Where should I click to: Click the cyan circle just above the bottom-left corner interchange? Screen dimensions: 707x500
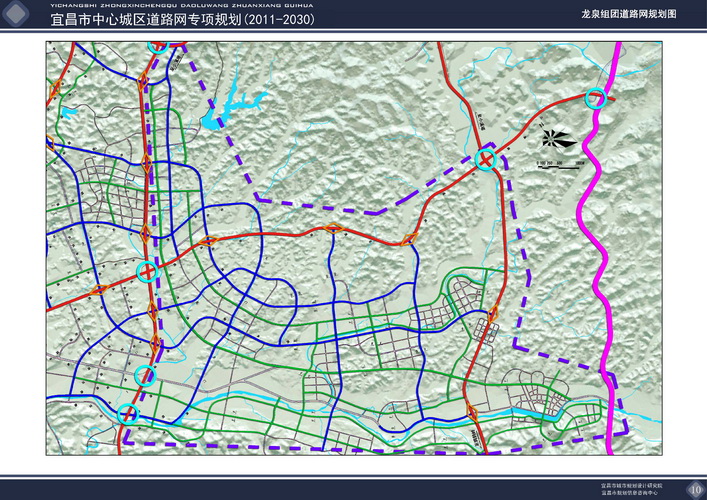pyautogui.click(x=146, y=377)
